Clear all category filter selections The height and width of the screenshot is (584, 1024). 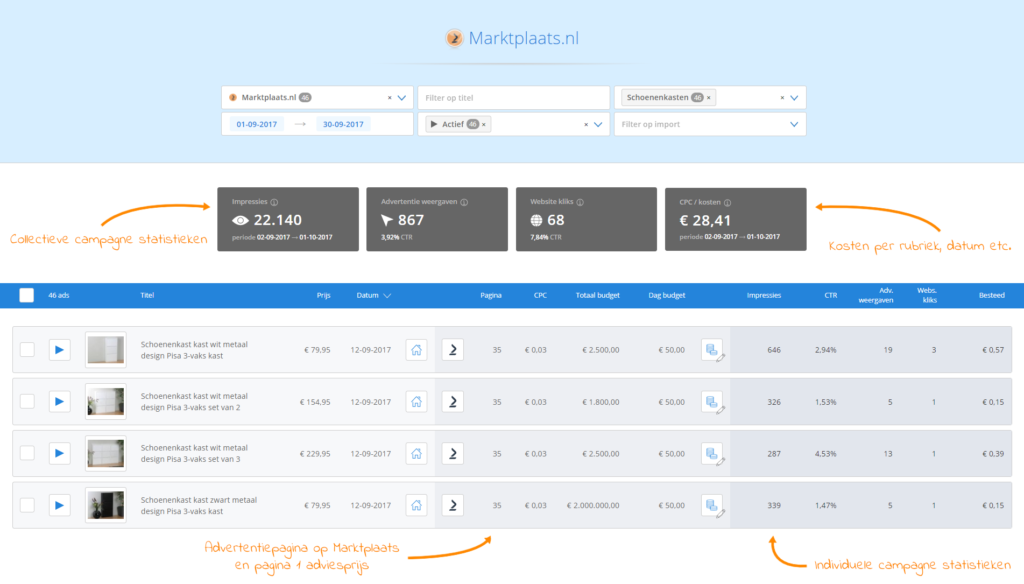pyautogui.click(x=782, y=98)
